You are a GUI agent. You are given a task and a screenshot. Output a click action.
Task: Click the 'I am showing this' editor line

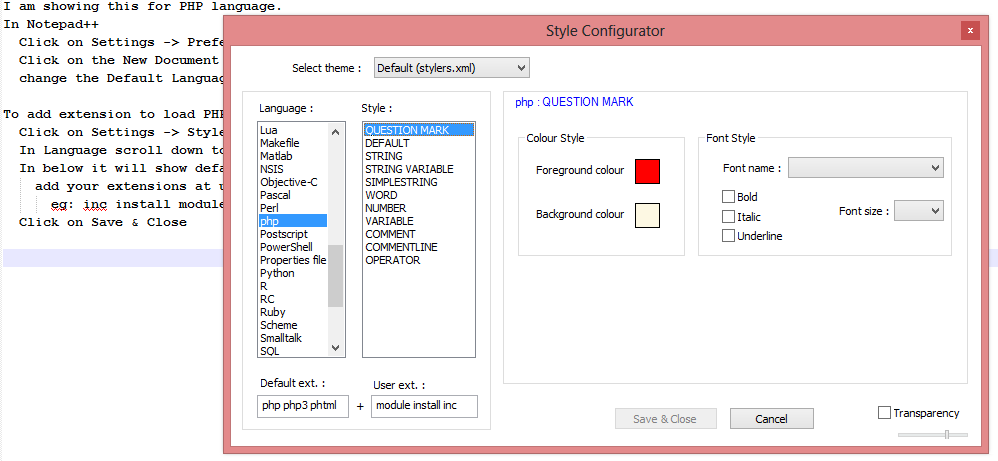click(143, 7)
